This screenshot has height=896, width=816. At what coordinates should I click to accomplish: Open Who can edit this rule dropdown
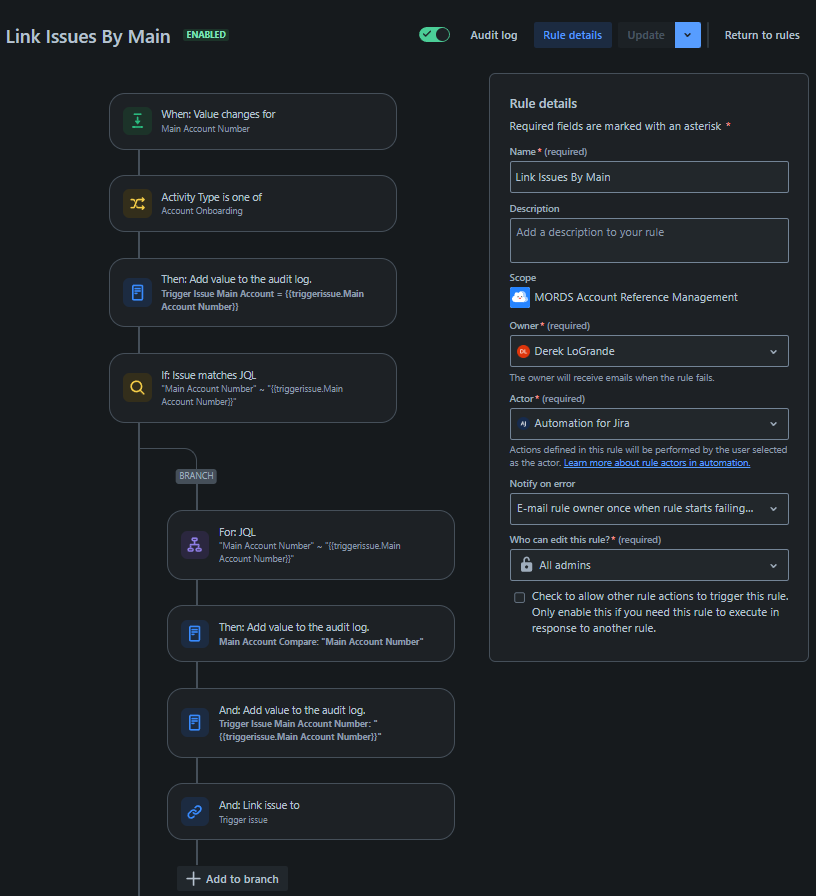pos(649,565)
